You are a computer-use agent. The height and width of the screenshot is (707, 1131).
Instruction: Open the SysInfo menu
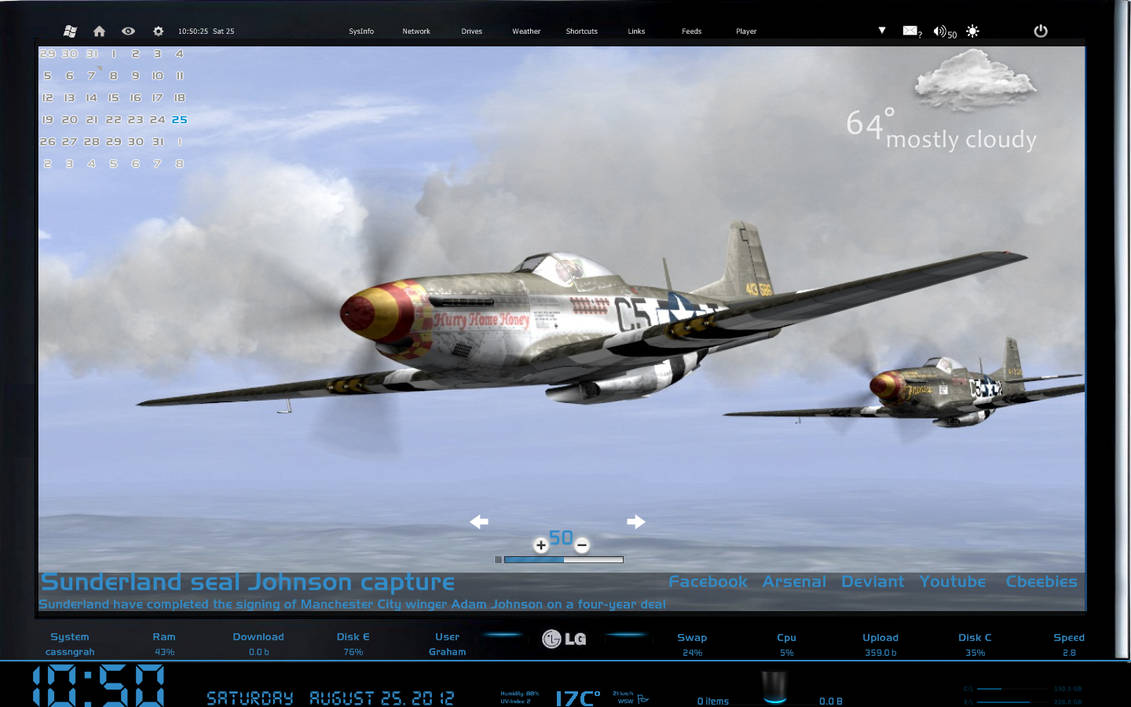point(361,31)
